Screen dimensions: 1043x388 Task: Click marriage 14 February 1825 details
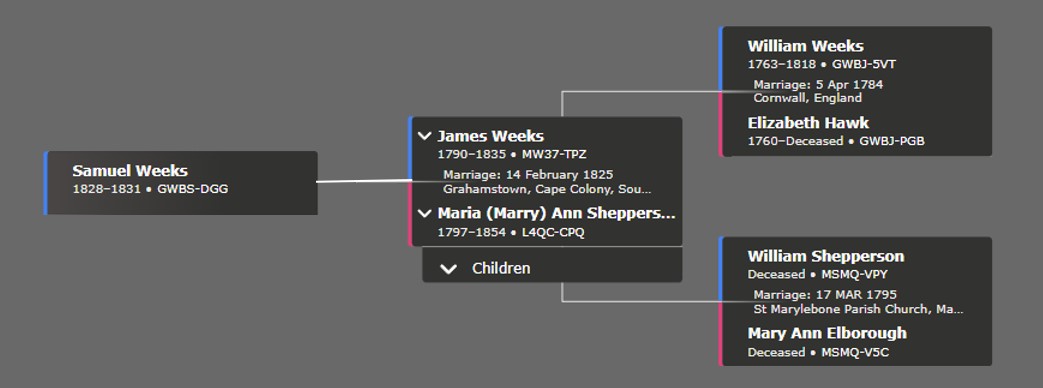click(x=547, y=182)
